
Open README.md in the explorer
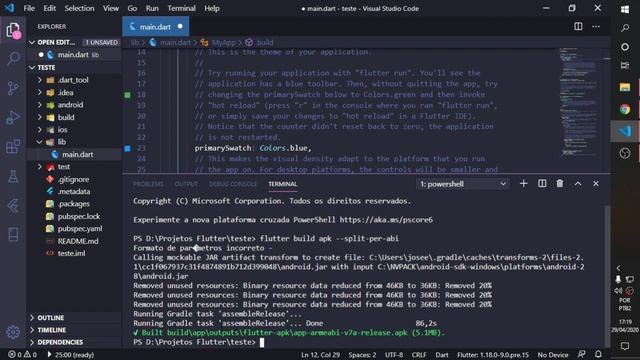point(78,241)
